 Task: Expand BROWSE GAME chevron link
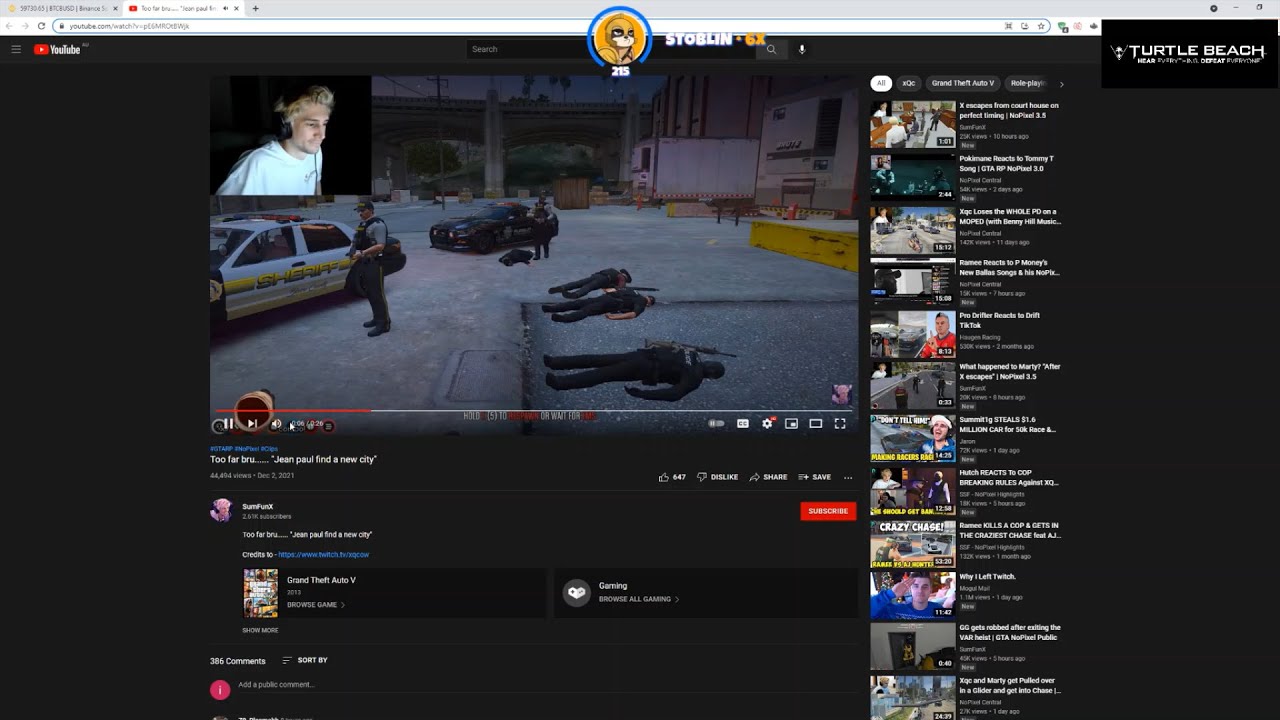315,605
